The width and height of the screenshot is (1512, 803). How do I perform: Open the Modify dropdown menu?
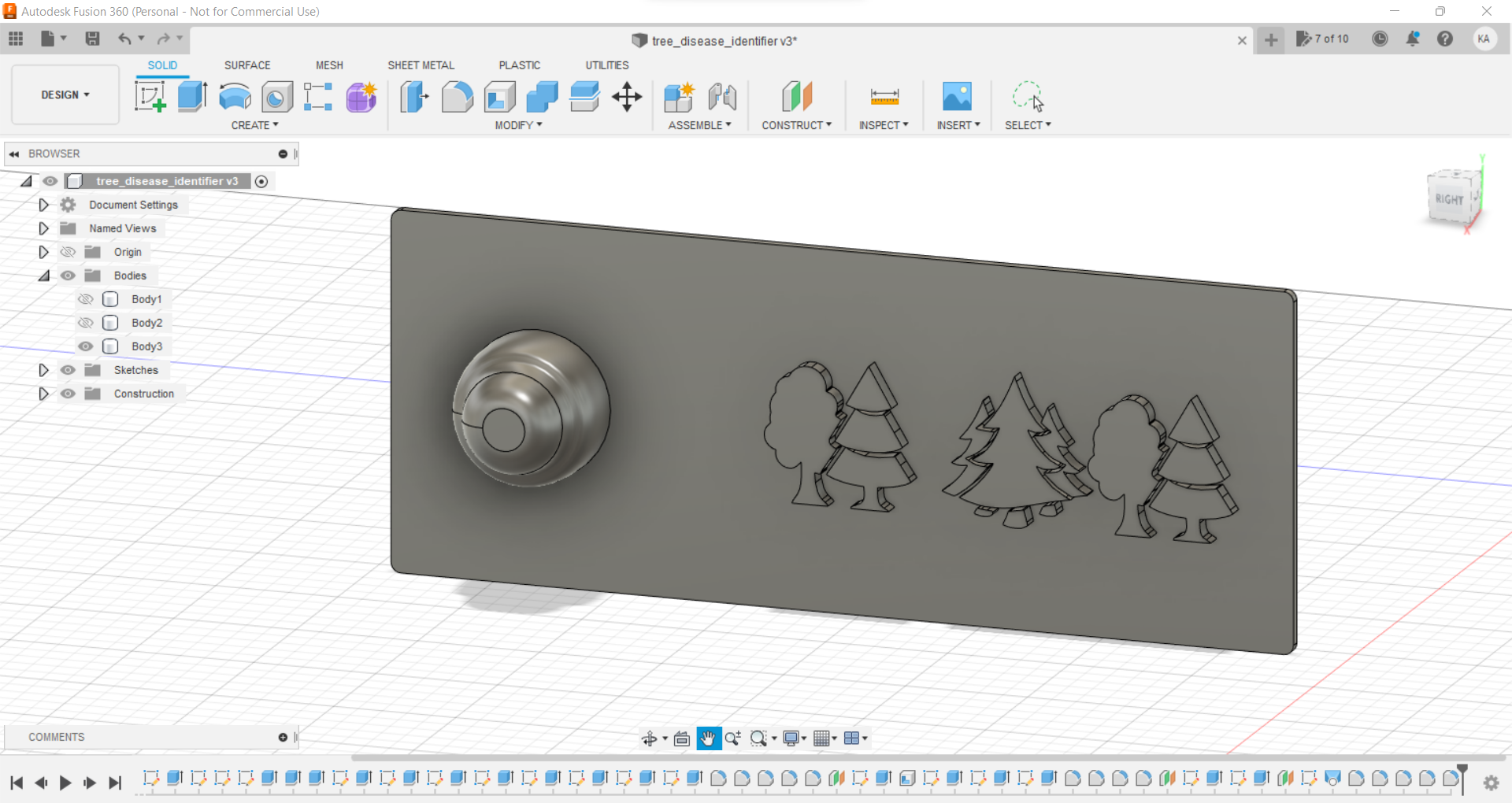click(518, 125)
